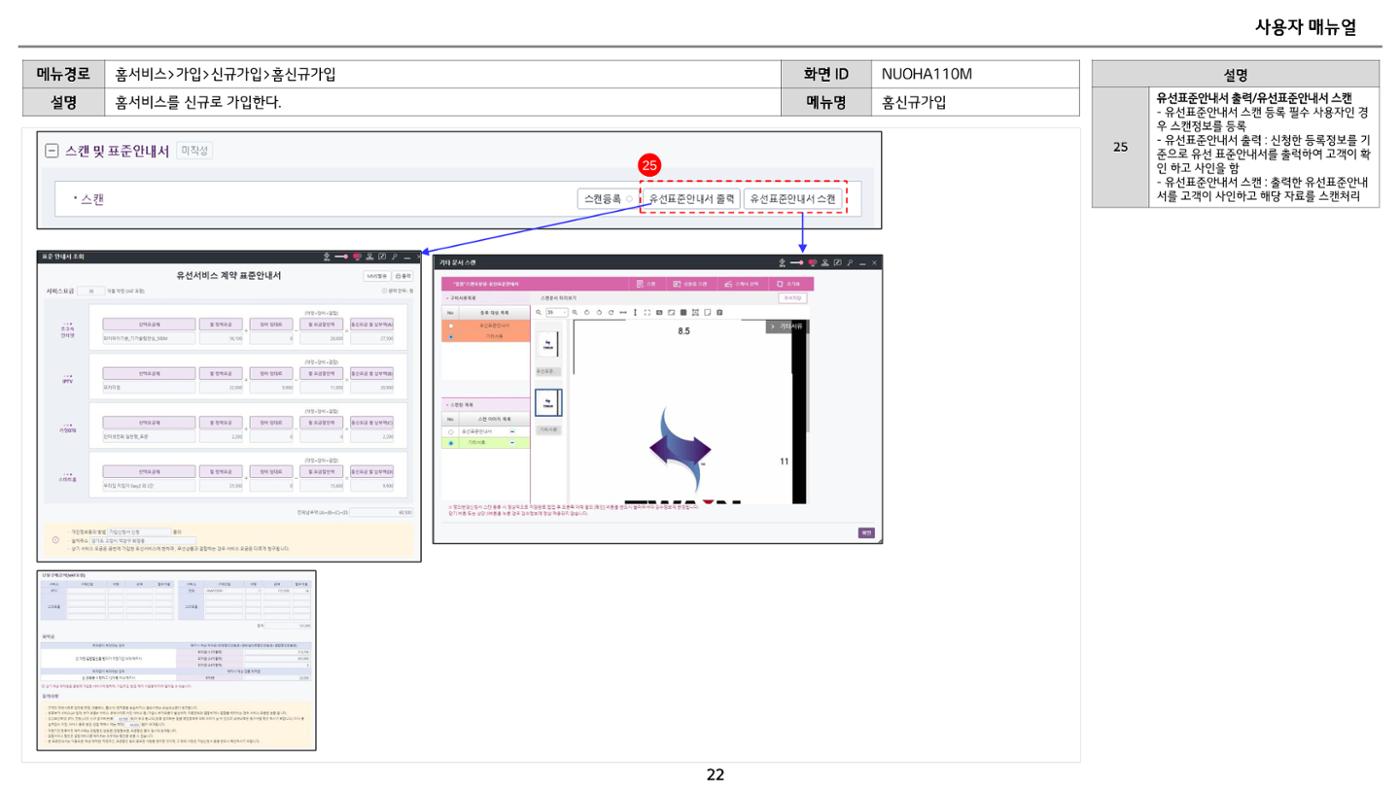The image size is (1400, 788).
Task: Select the second highlighted page thumbnail
Action: coord(549,403)
